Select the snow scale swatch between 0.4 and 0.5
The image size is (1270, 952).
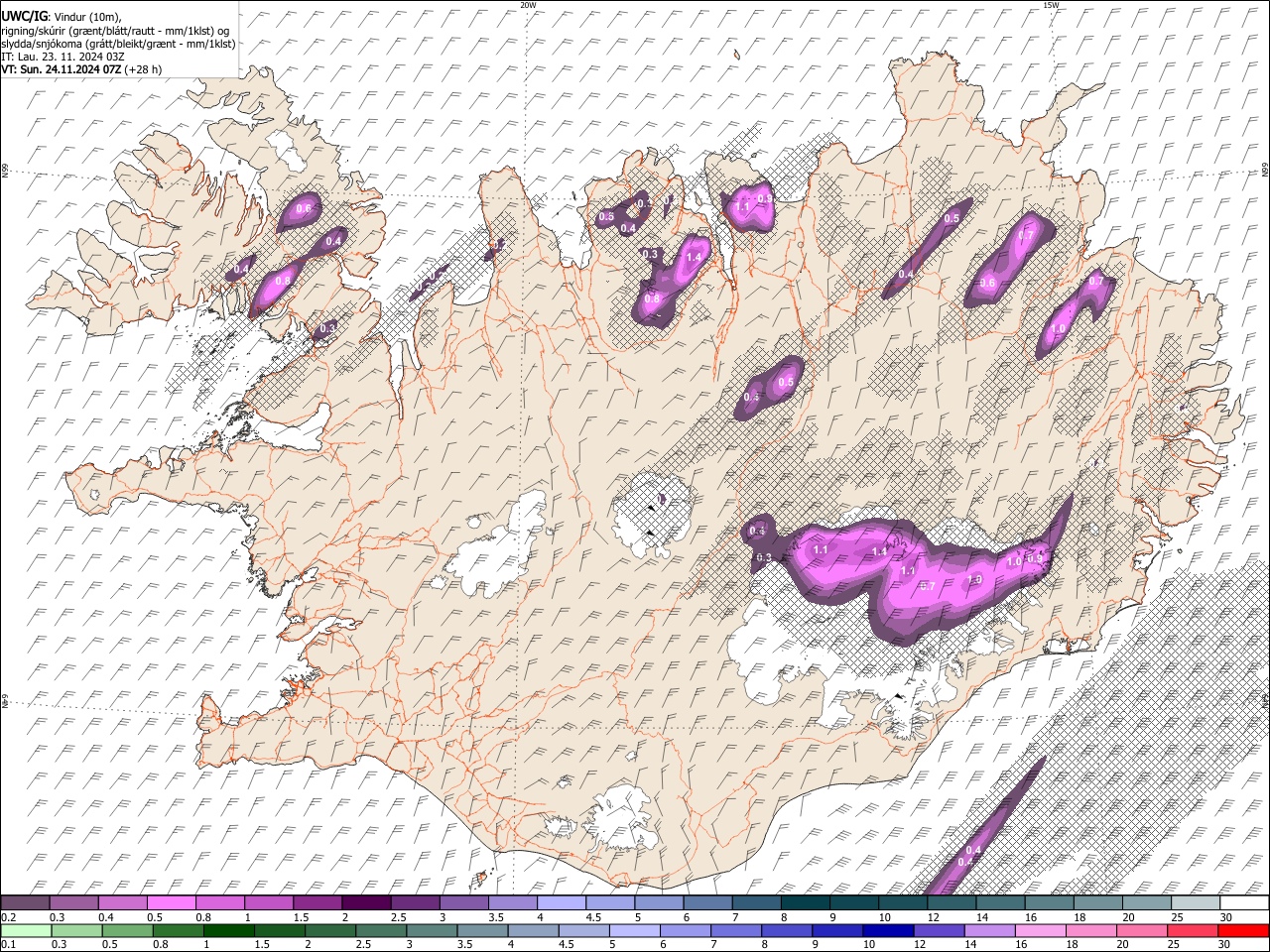123,902
